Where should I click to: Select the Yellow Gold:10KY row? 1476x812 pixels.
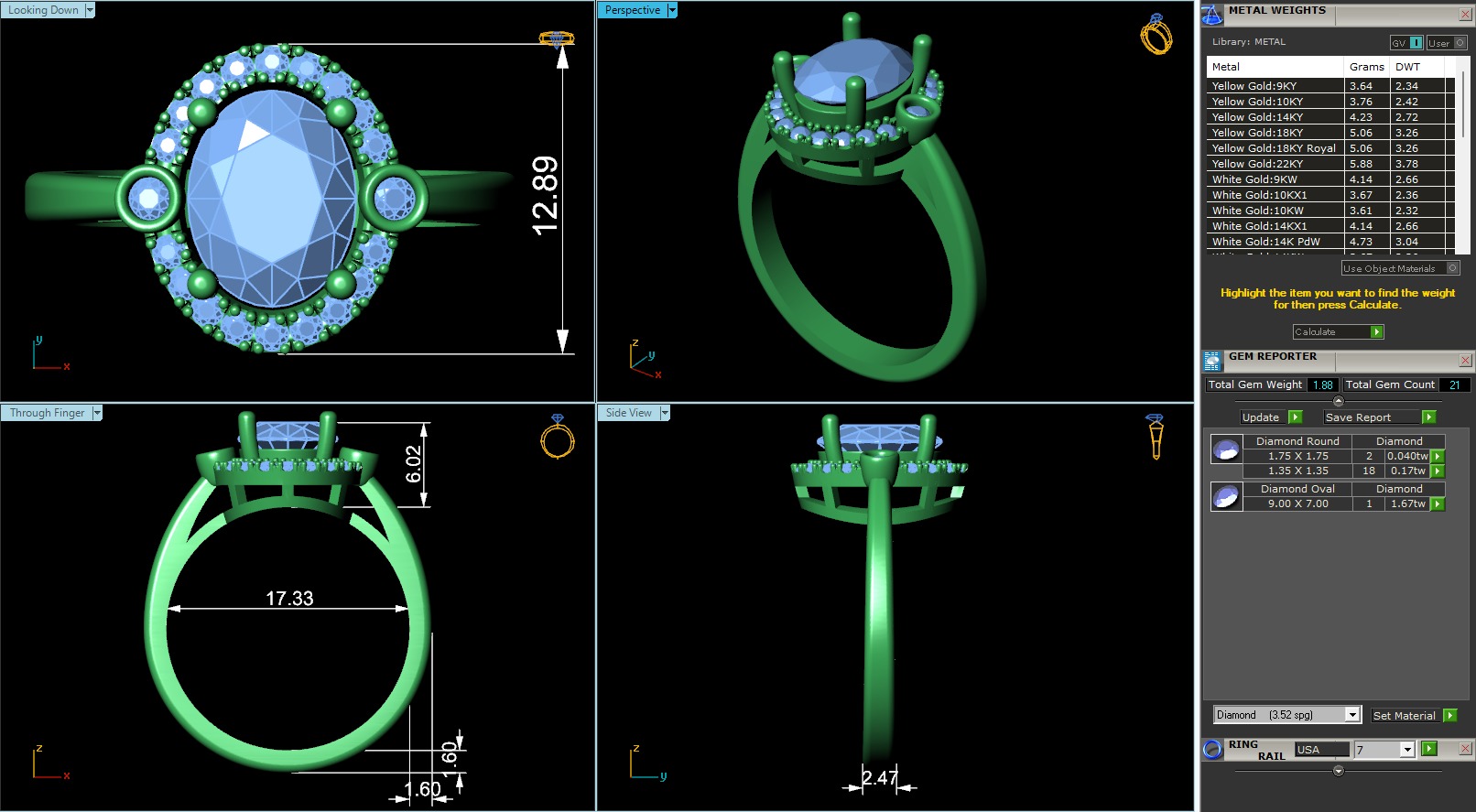(1330, 102)
